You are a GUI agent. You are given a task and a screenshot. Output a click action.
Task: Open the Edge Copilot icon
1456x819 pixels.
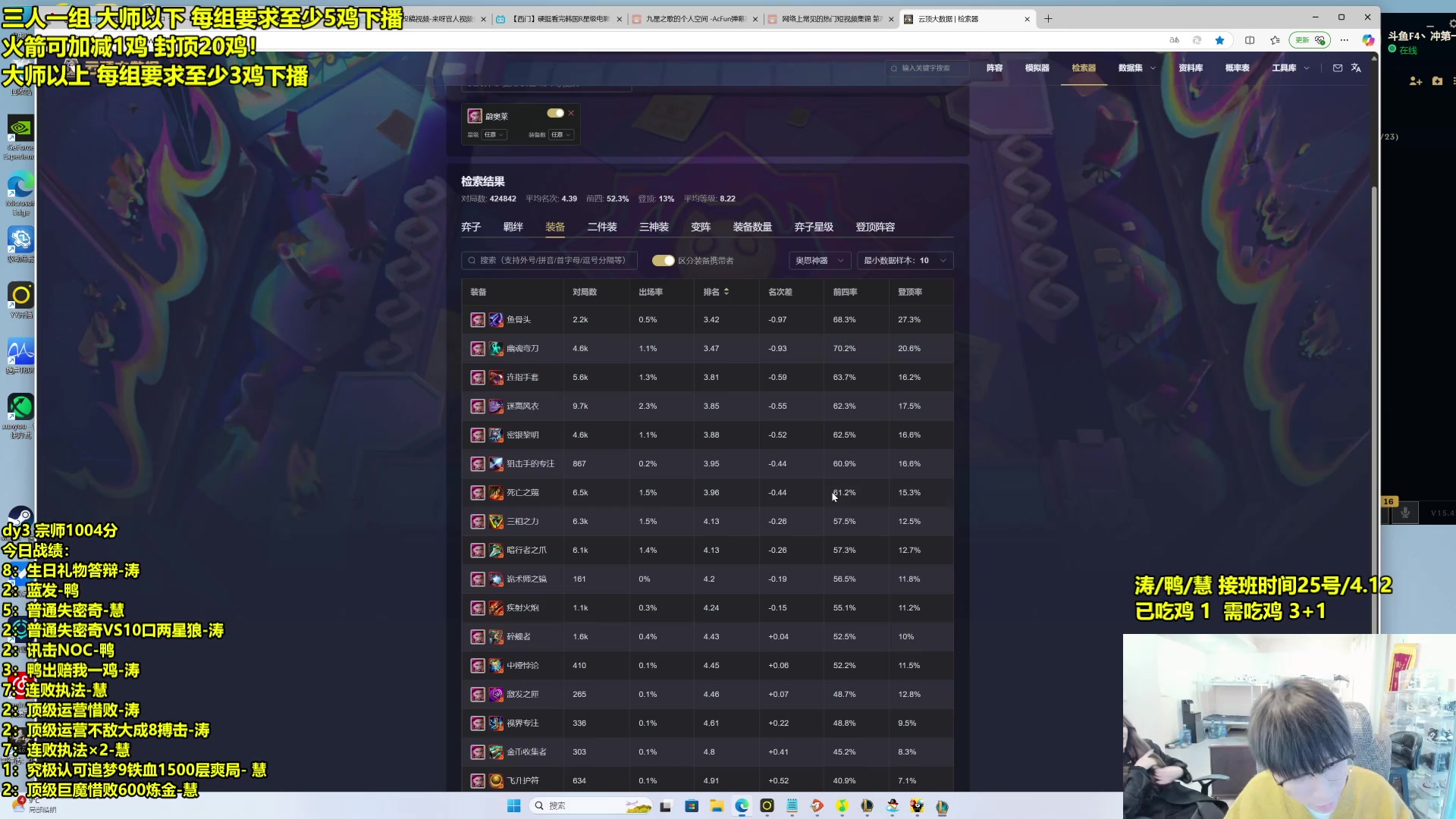point(1368,40)
